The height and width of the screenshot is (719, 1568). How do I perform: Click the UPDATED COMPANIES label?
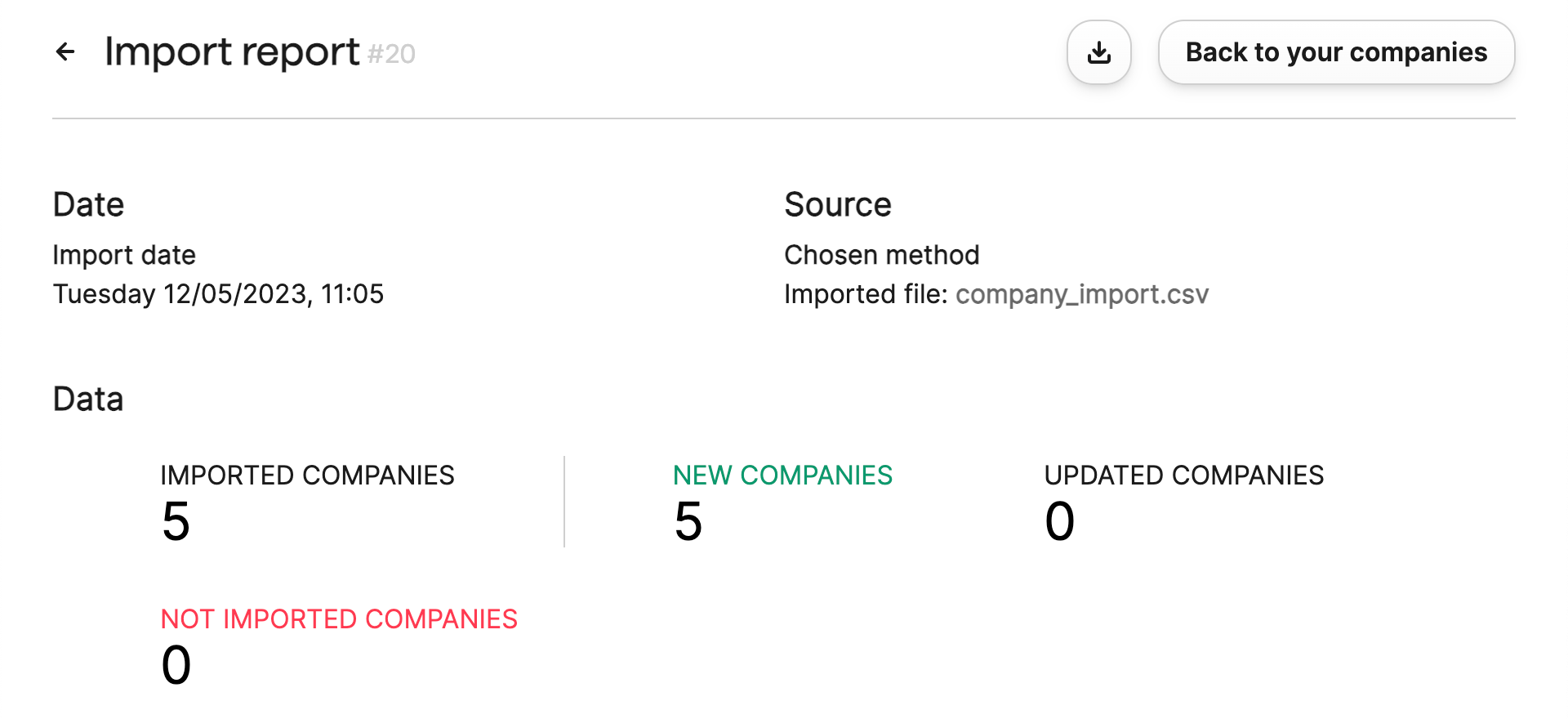click(x=1183, y=475)
